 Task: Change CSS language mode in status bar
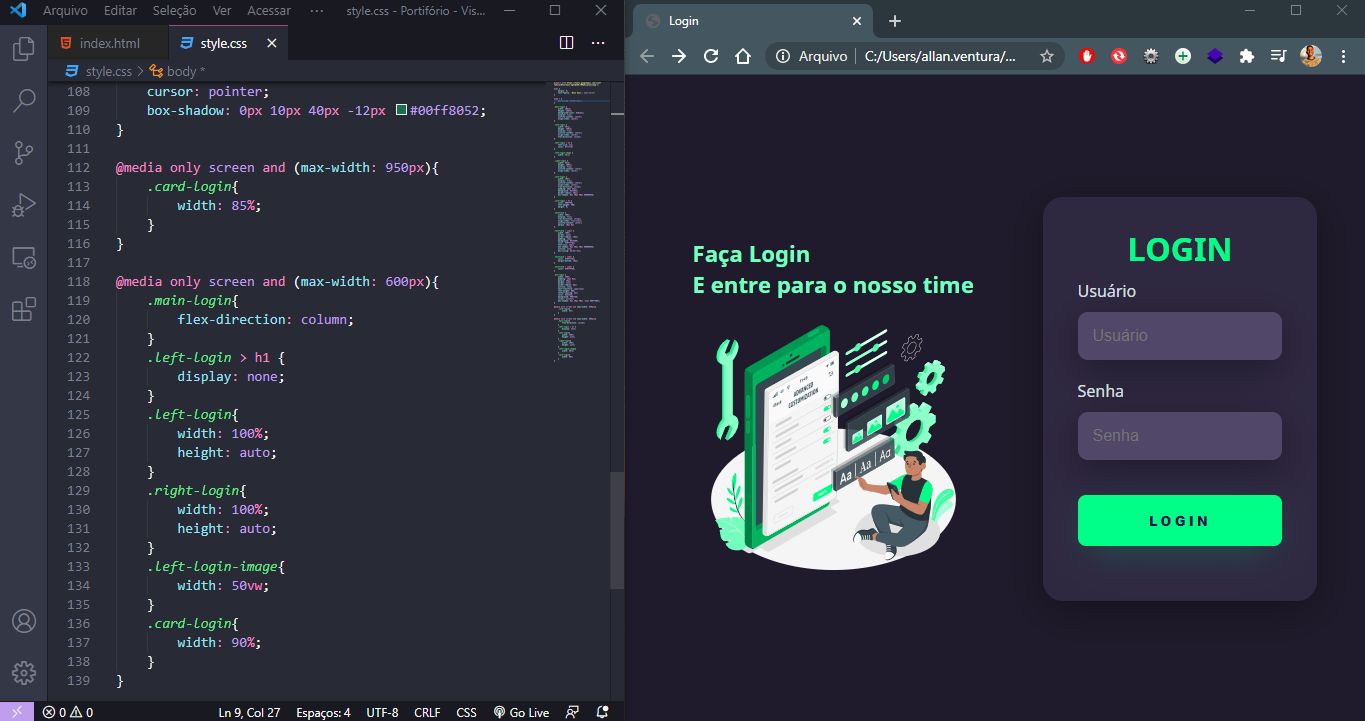[466, 712]
